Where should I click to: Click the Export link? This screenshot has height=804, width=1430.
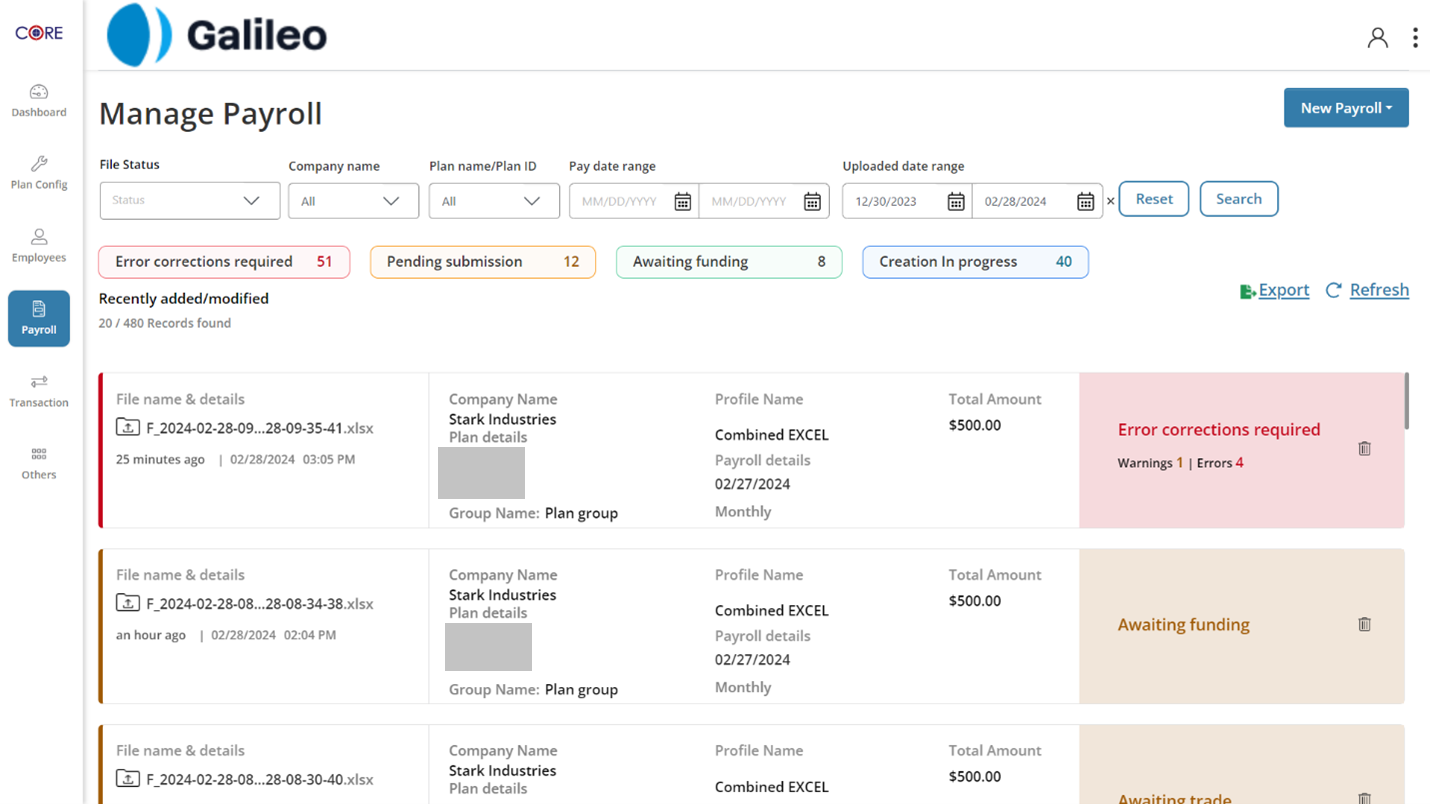pos(1284,290)
